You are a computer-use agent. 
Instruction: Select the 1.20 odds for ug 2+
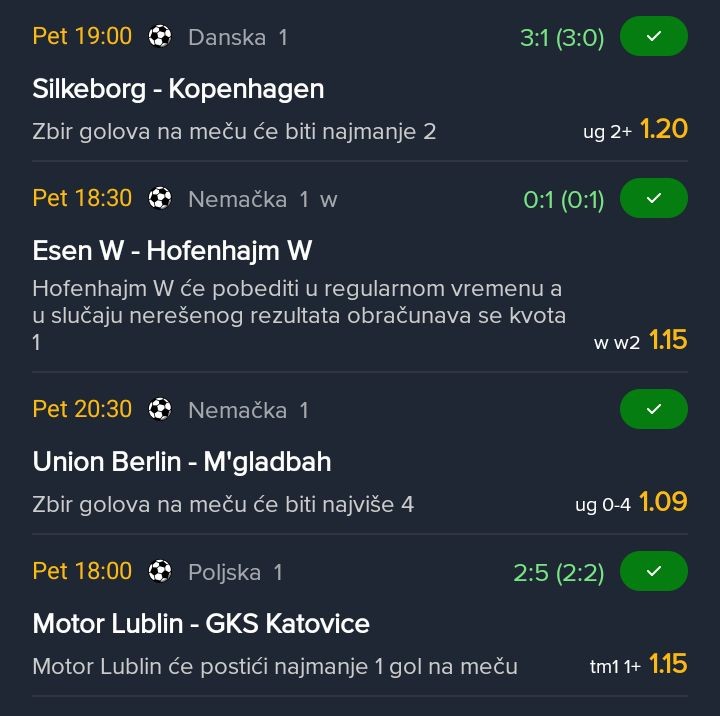coord(663,129)
